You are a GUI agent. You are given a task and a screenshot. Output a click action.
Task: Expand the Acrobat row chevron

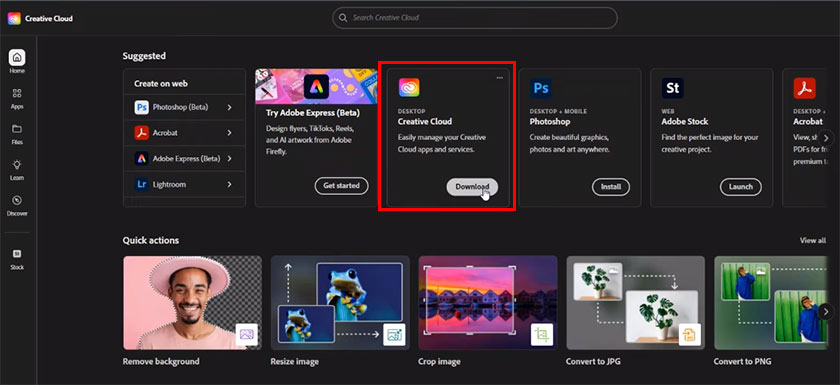229,133
